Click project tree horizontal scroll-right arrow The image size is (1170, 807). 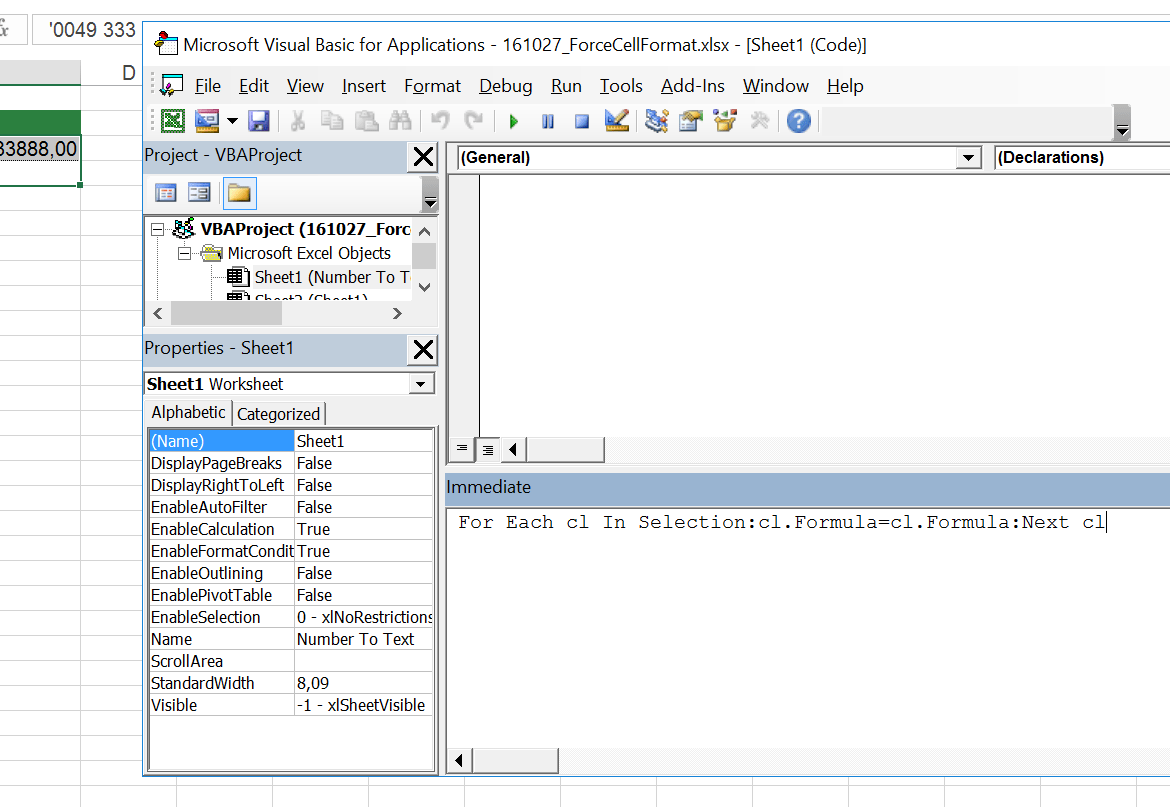397,314
